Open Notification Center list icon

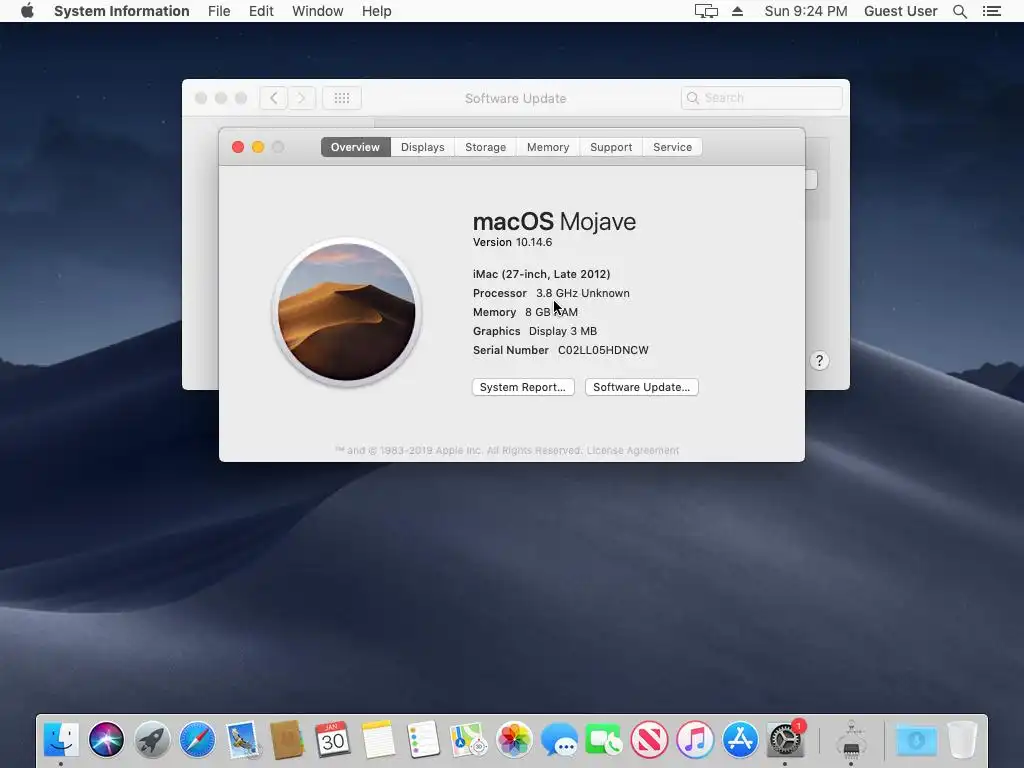pyautogui.click(x=991, y=11)
